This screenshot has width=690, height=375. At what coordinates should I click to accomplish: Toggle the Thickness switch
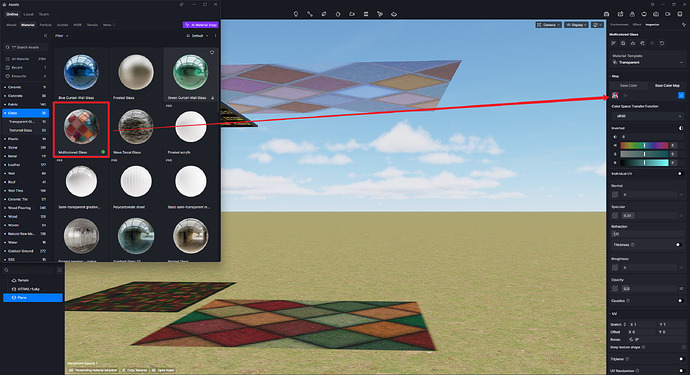(x=678, y=245)
